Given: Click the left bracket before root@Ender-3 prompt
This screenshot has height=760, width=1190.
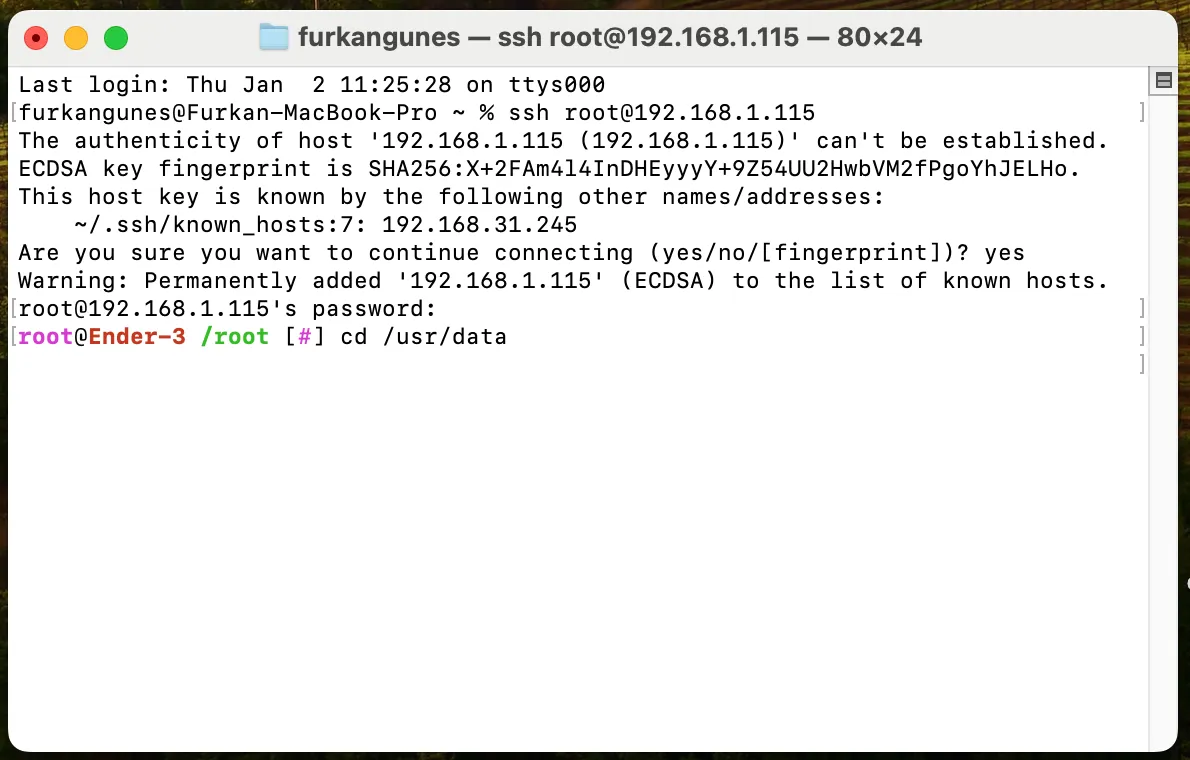Looking at the screenshot, I should click(14, 336).
